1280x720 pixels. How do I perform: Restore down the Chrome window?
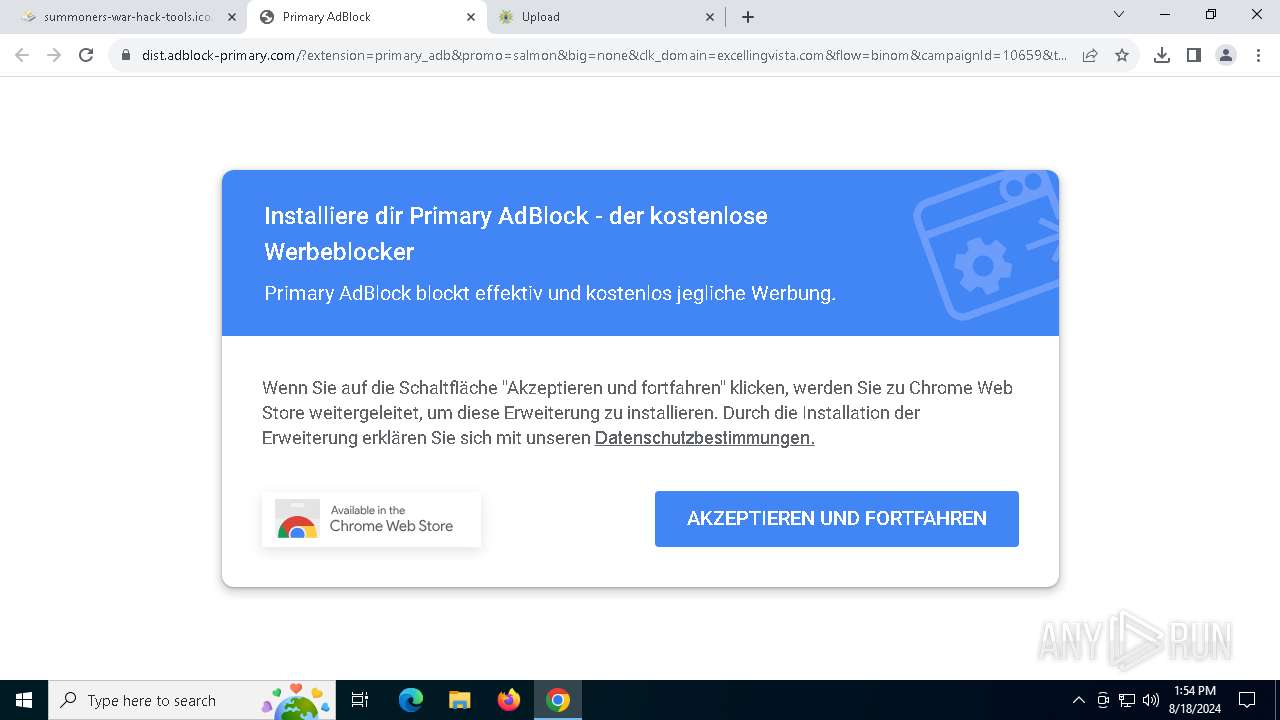[x=1211, y=15]
